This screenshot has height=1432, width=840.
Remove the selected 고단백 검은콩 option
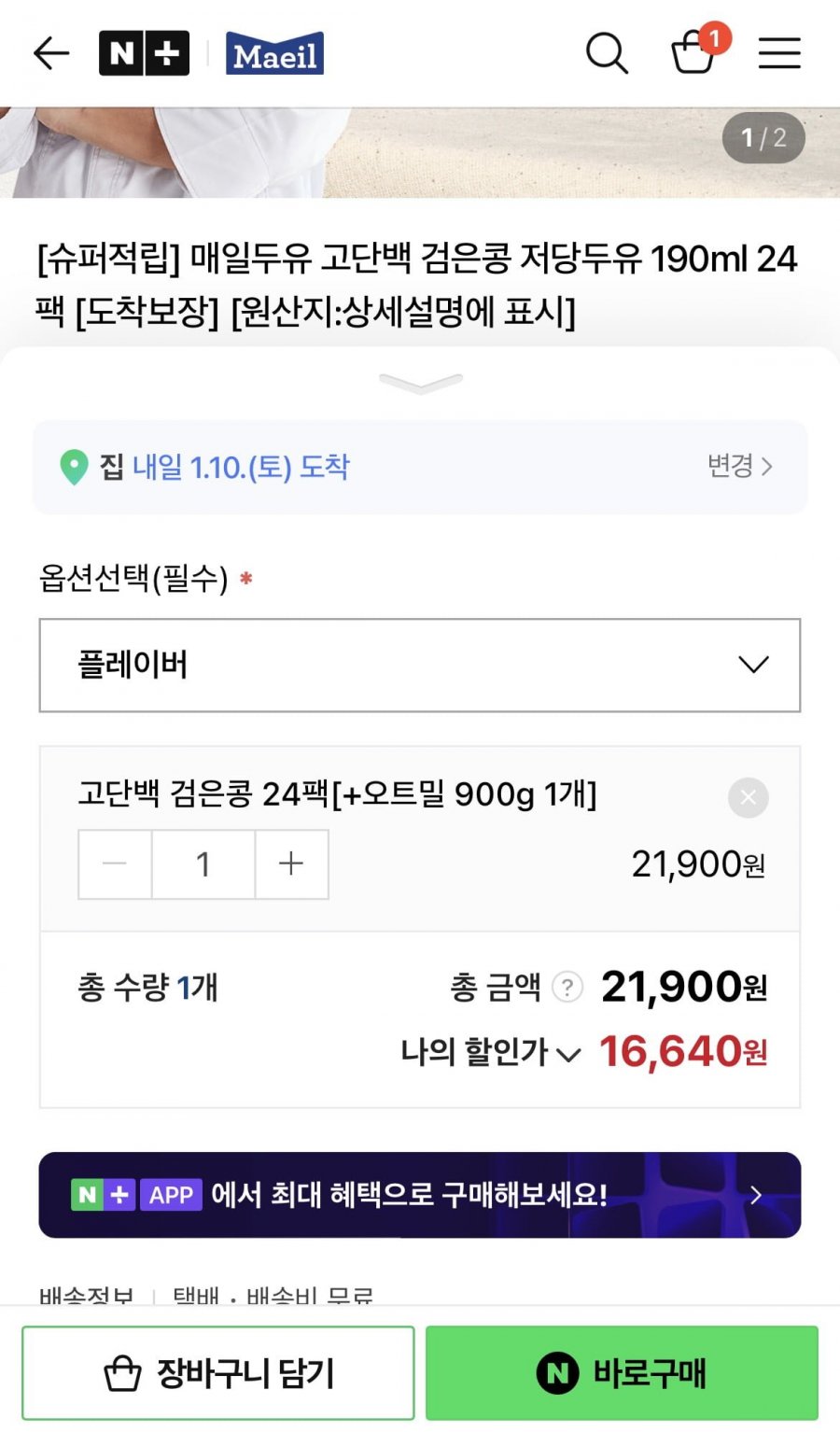tap(748, 797)
